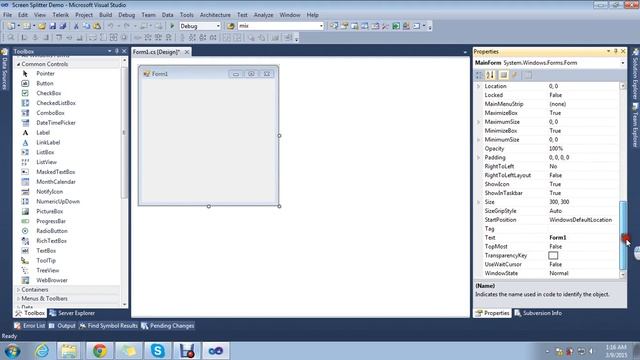Expand the Size property
The width and height of the screenshot is (640, 360).
(479, 202)
